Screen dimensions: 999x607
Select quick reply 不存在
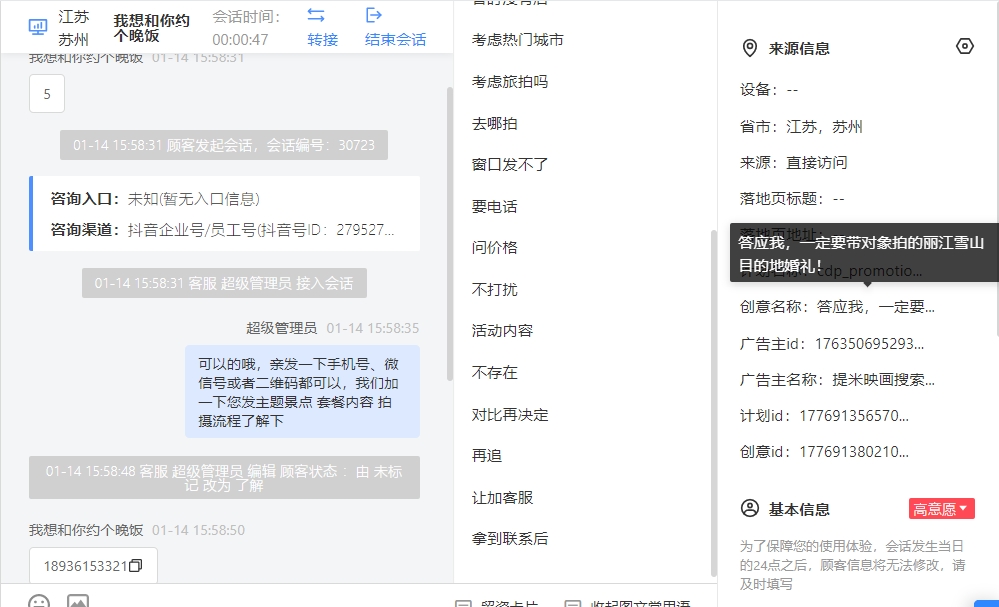(x=494, y=373)
